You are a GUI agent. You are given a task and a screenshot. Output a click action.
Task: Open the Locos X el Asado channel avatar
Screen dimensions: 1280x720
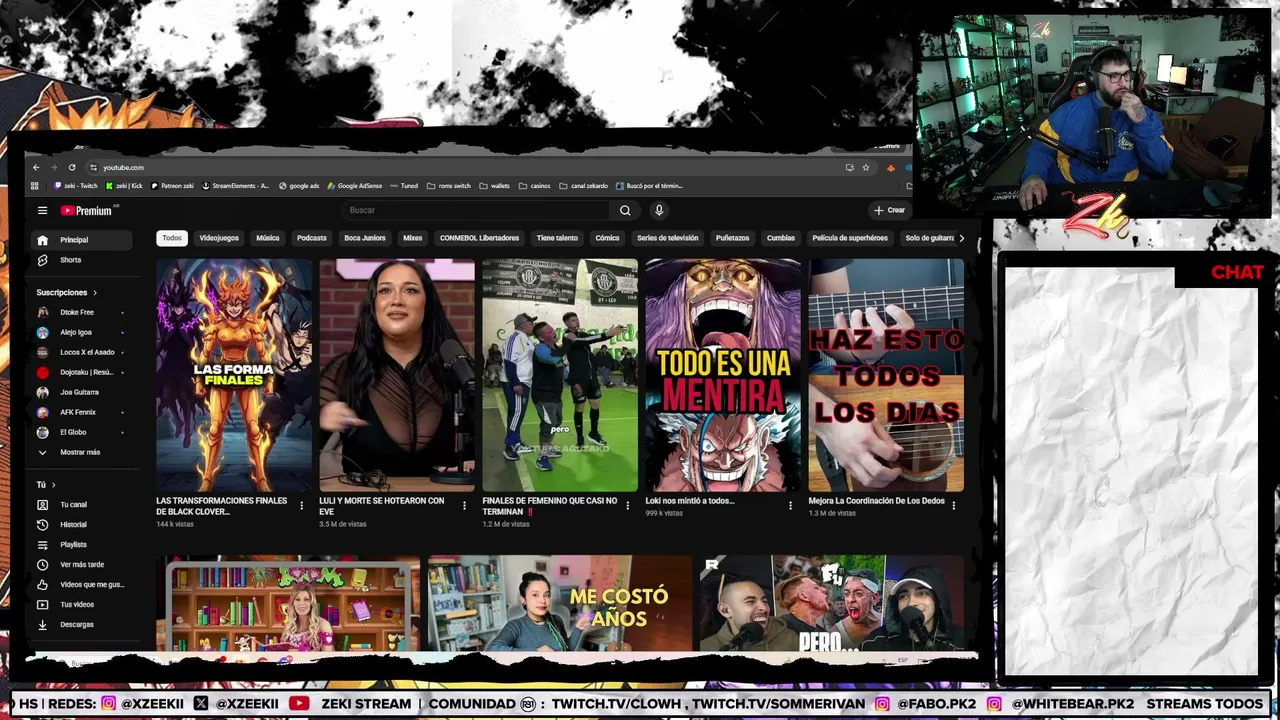pyautogui.click(x=42, y=352)
